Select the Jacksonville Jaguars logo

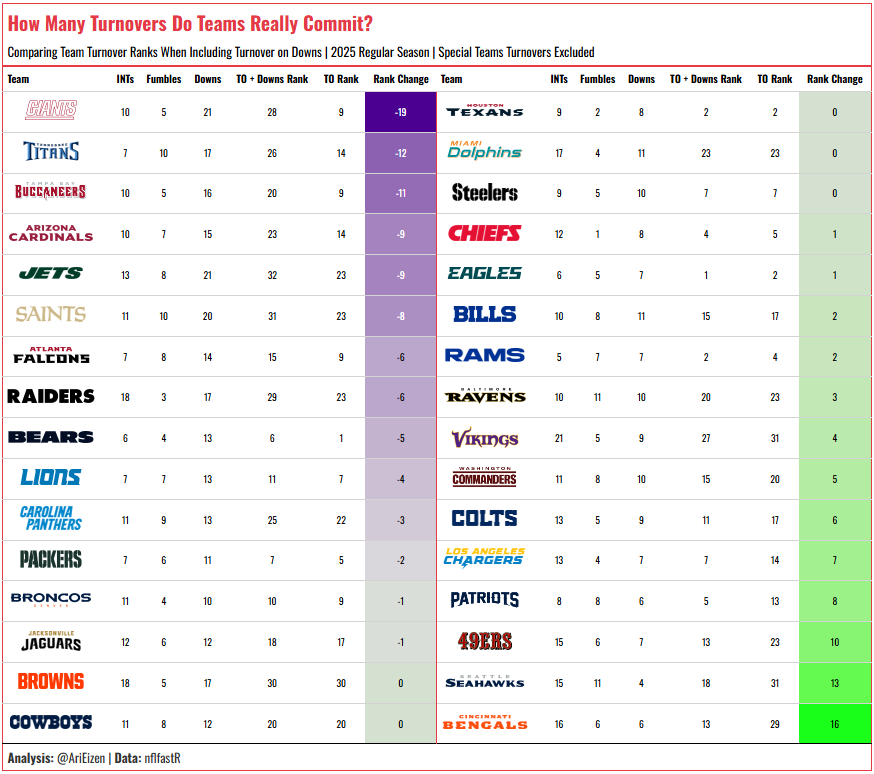click(x=51, y=641)
